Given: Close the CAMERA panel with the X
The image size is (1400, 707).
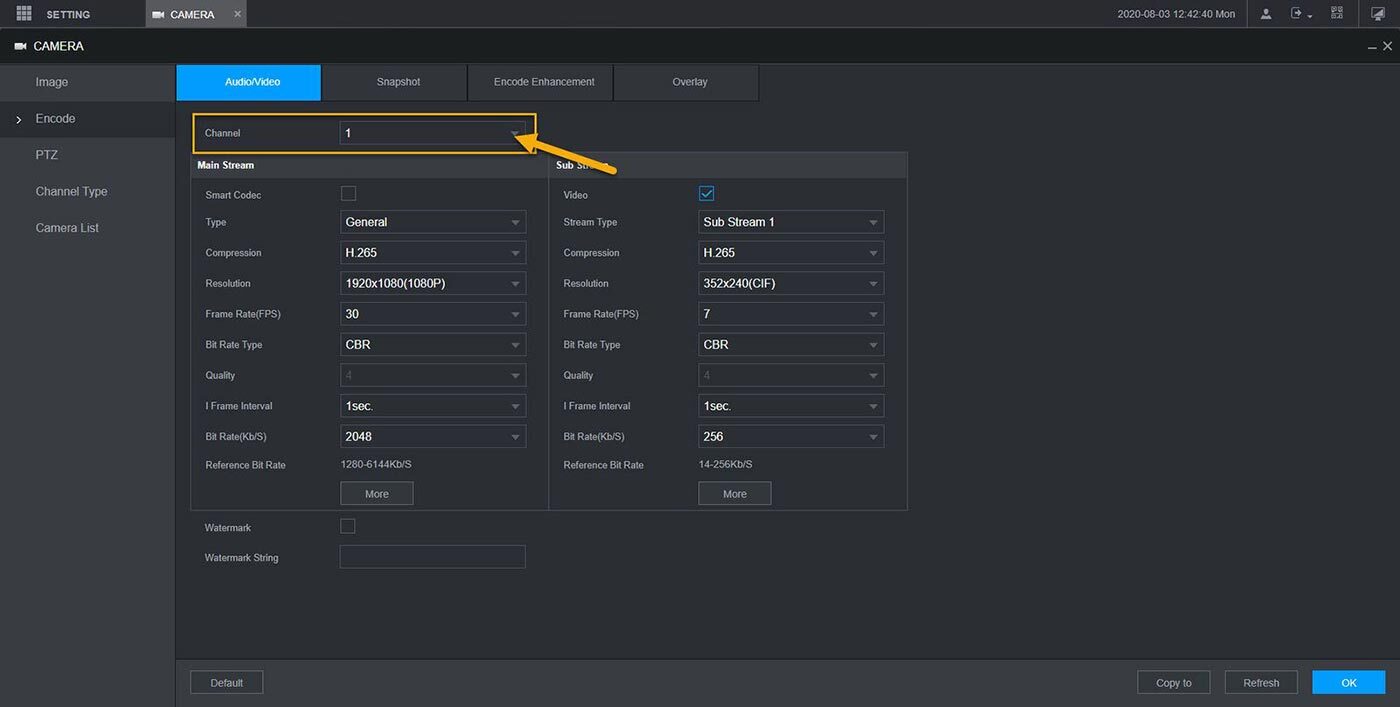Looking at the screenshot, I should pyautogui.click(x=1387, y=47).
